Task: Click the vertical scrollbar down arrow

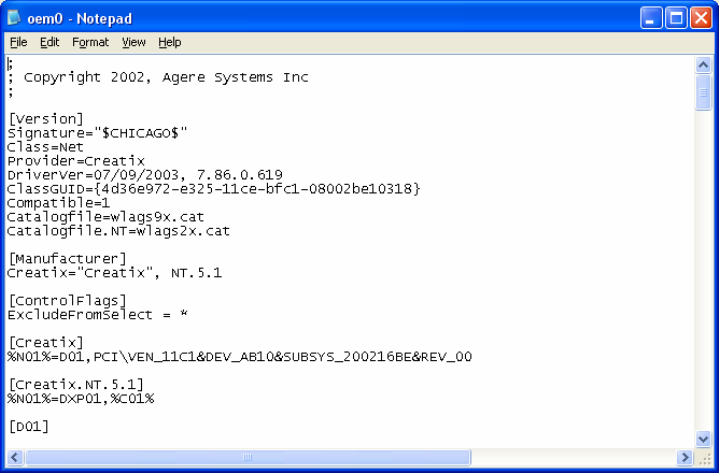Action: (703, 439)
